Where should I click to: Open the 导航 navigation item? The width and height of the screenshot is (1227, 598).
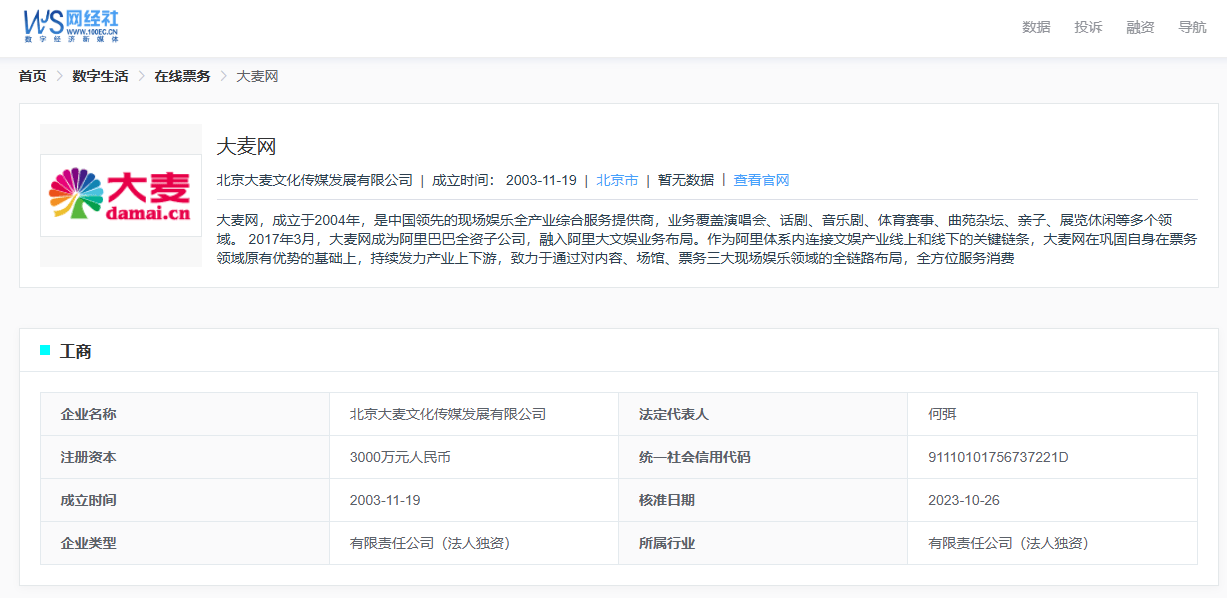click(1192, 27)
